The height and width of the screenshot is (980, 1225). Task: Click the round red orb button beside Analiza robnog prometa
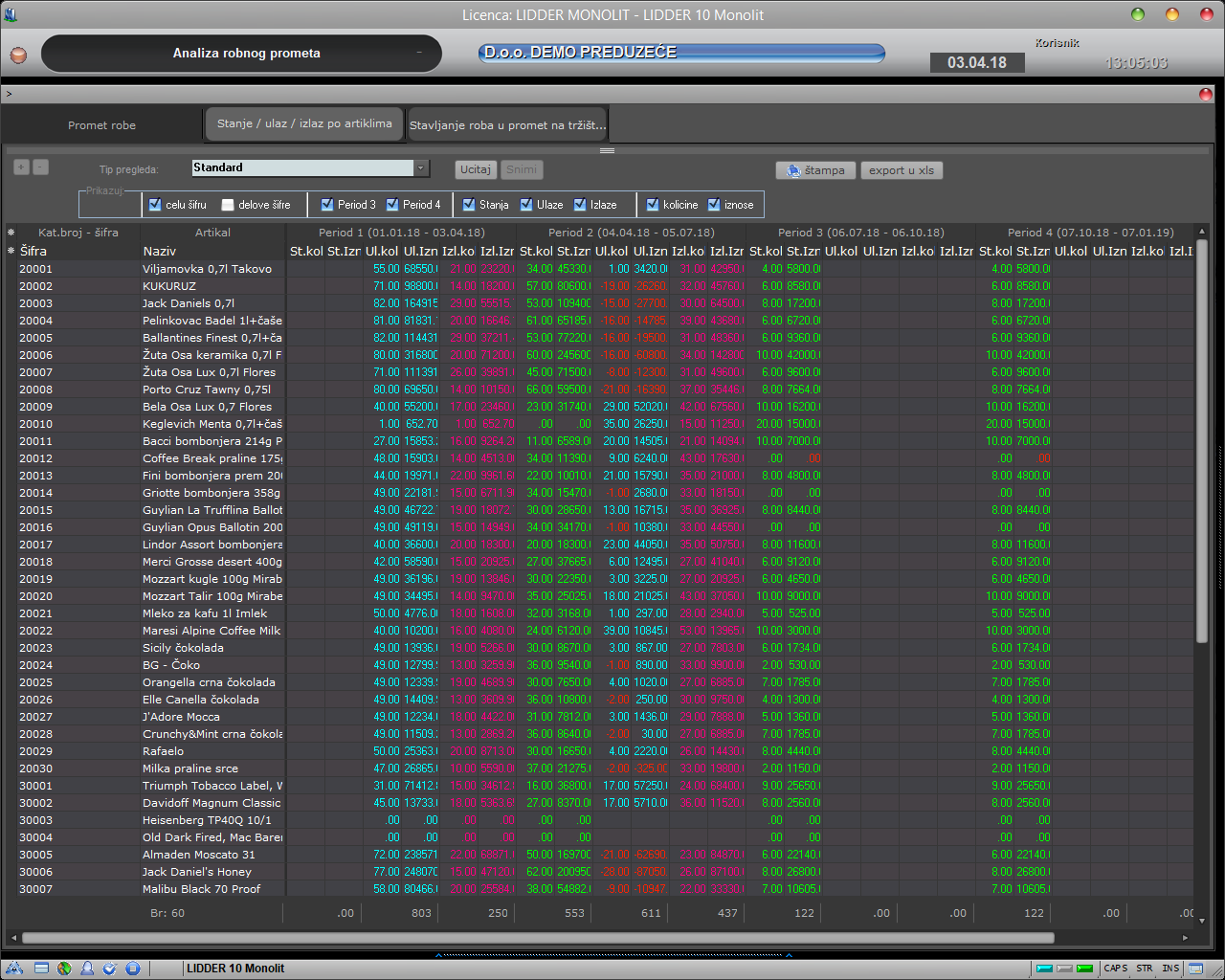(x=18, y=56)
